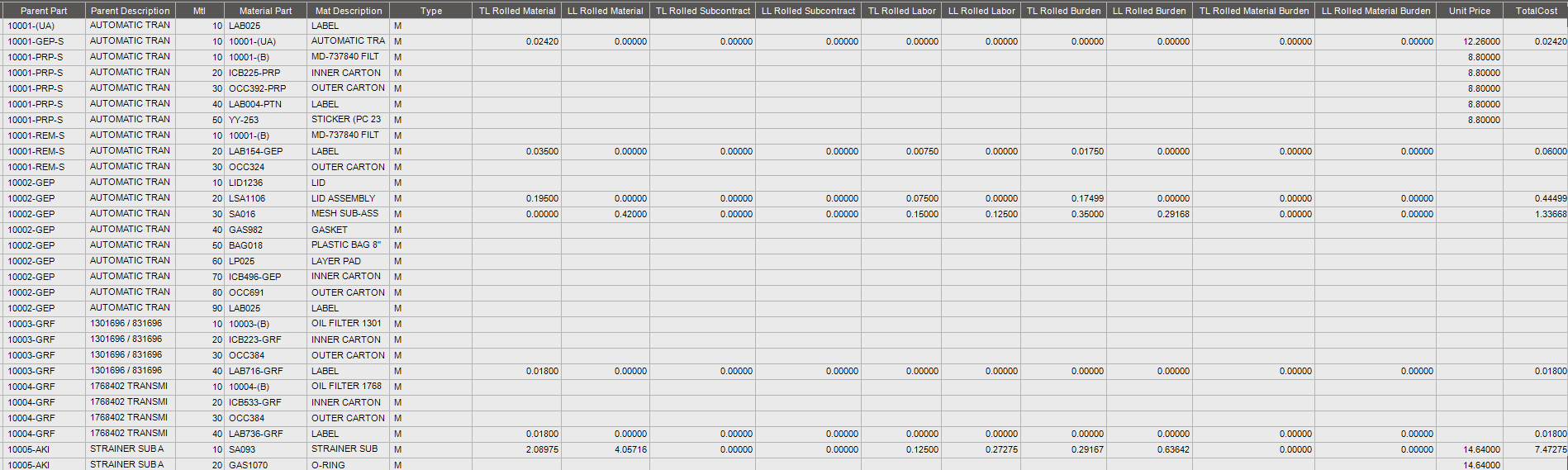Click material part cell GAS982
Screen dimensions: 1568x470
tap(265, 230)
